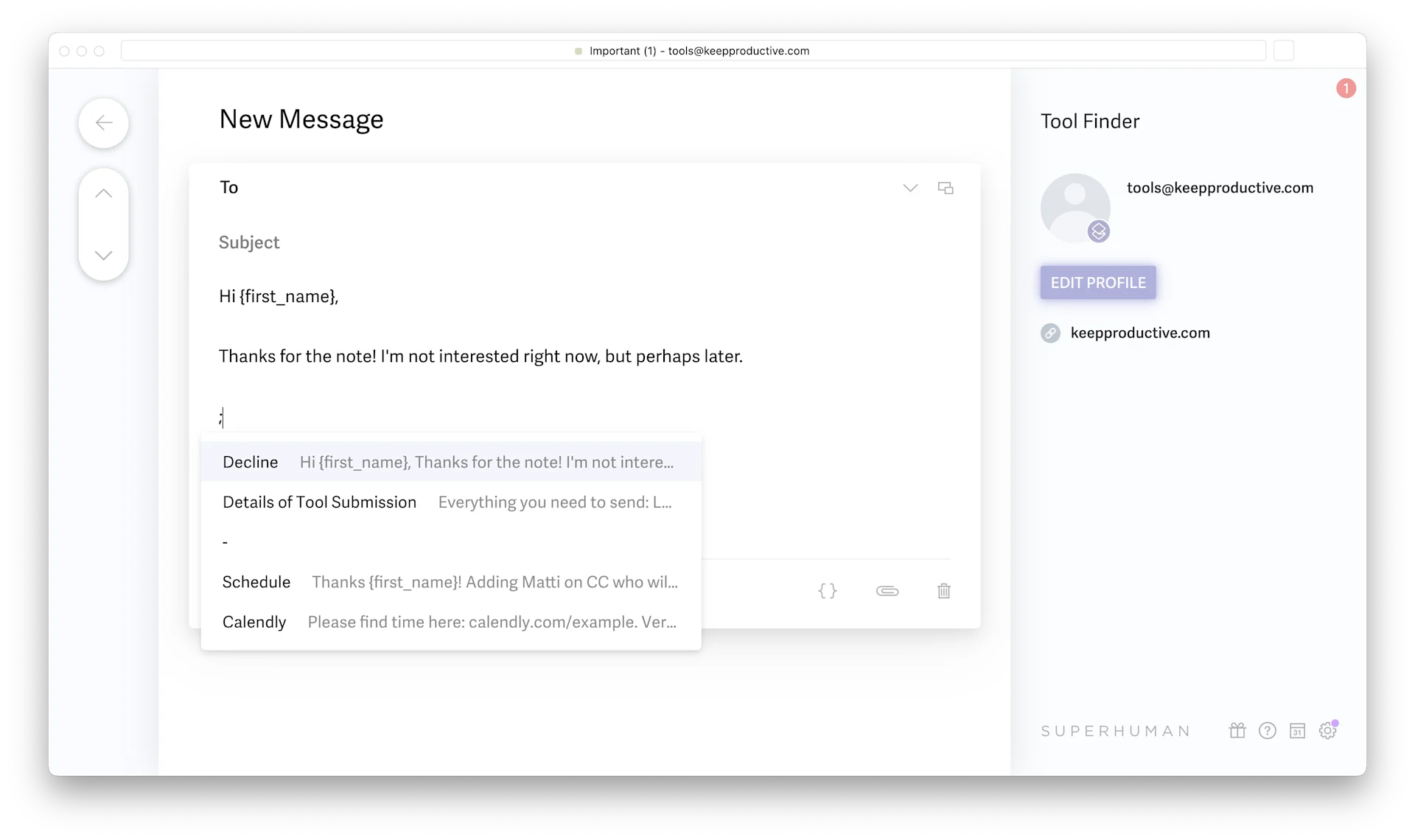Click the EDIT PROFILE button
This screenshot has height=840, width=1415.
[x=1098, y=282]
